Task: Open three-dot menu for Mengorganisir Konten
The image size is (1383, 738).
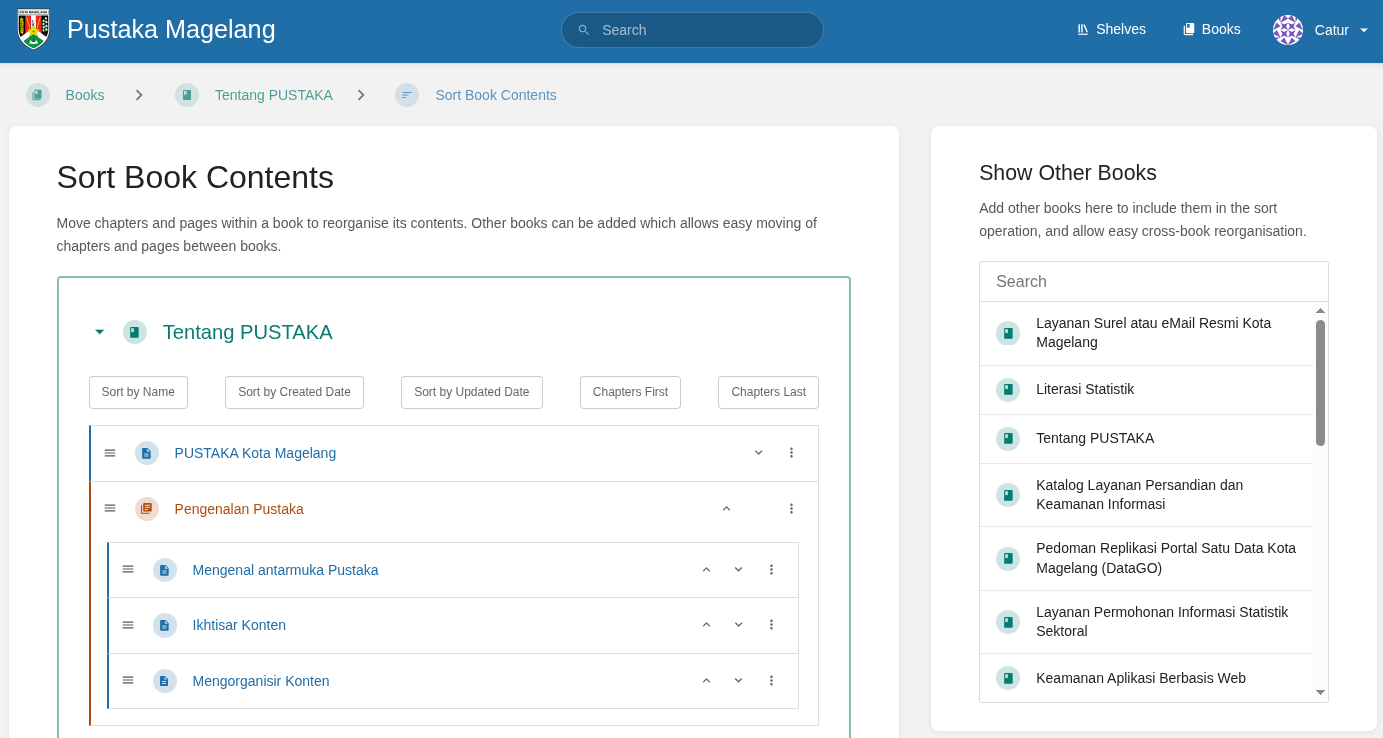Action: tap(771, 681)
